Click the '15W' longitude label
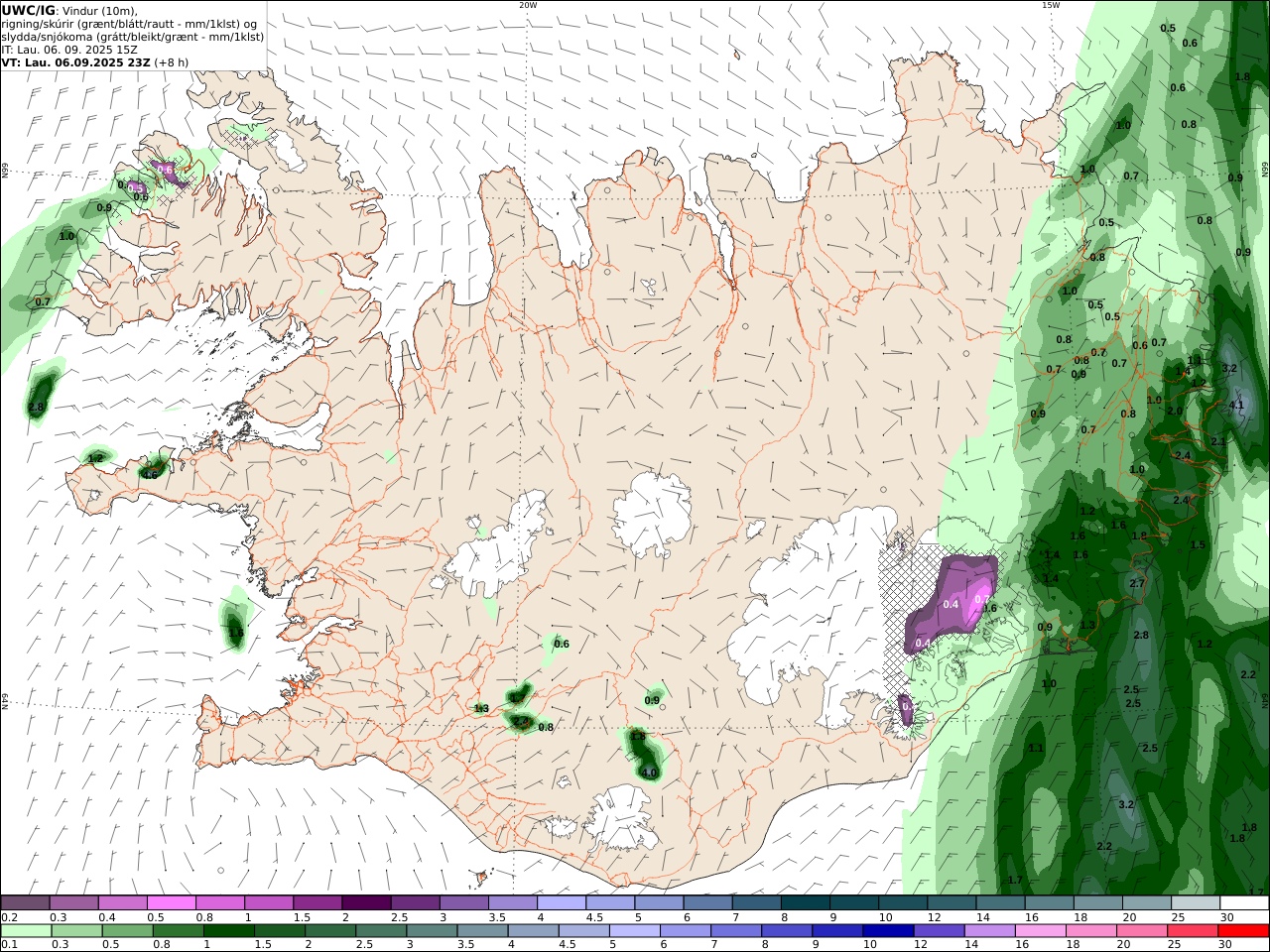Image resolution: width=1270 pixels, height=952 pixels. [1050, 5]
